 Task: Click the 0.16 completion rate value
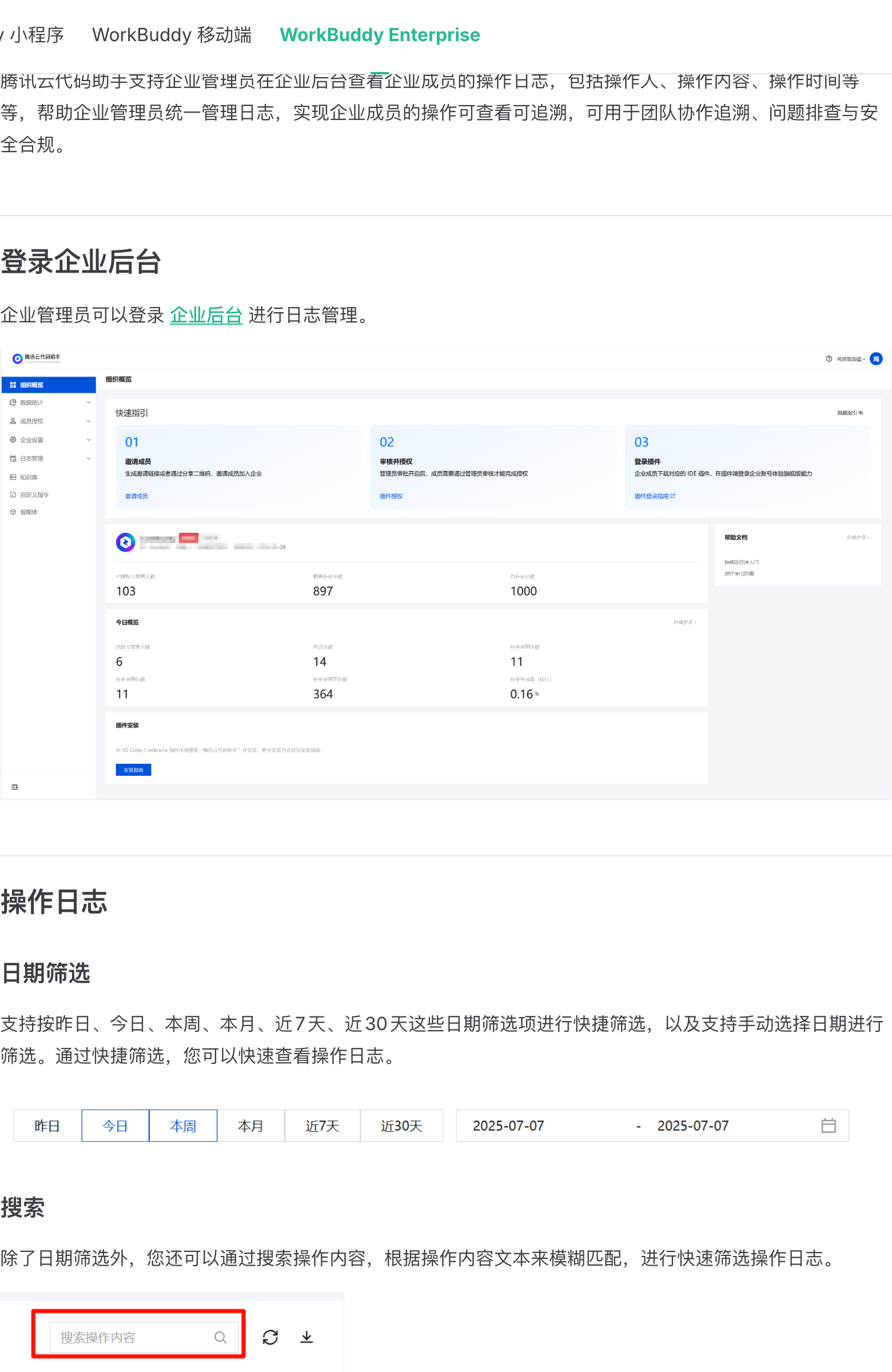click(521, 694)
